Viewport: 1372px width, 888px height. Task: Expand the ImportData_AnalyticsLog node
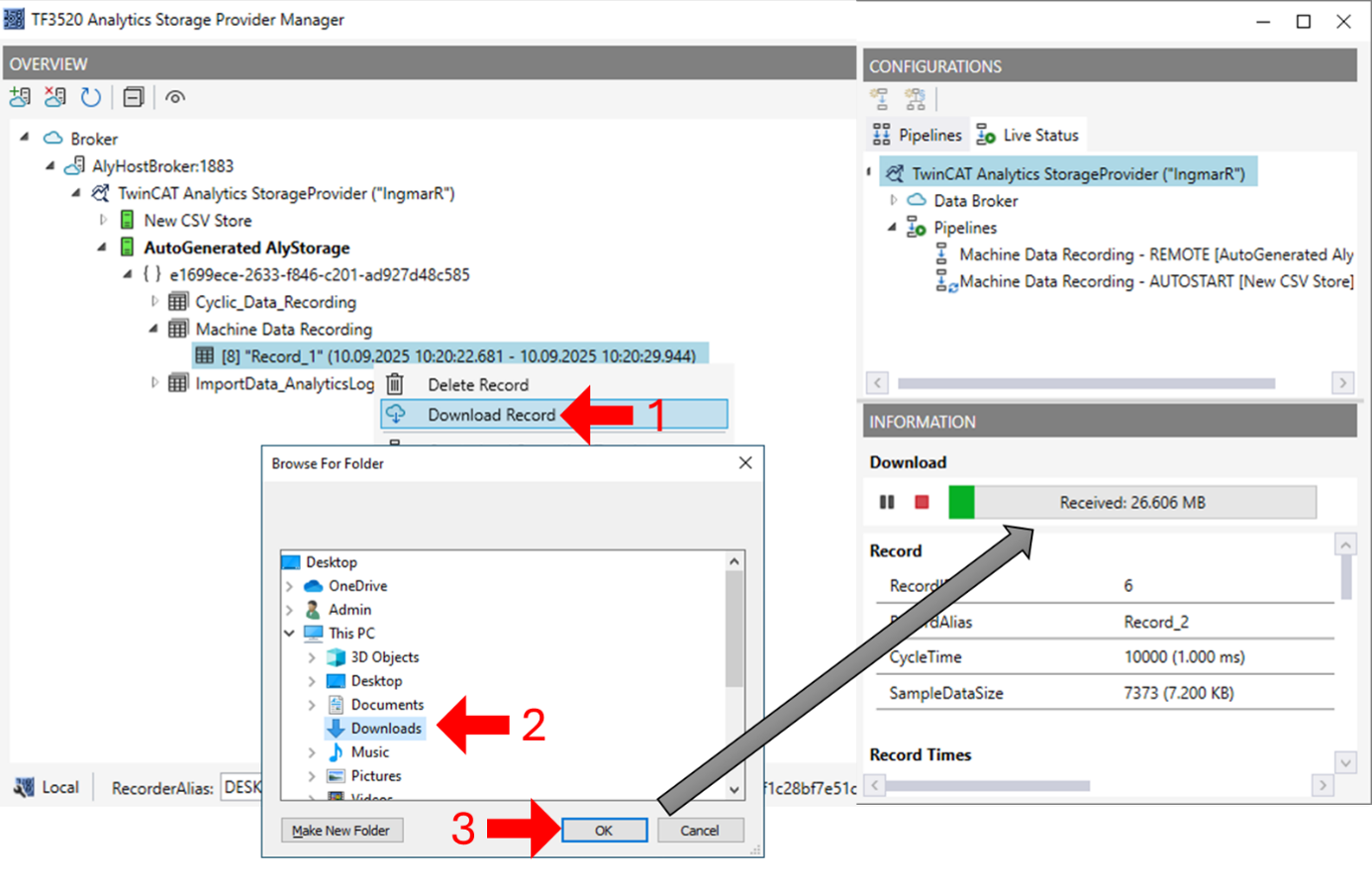click(154, 382)
